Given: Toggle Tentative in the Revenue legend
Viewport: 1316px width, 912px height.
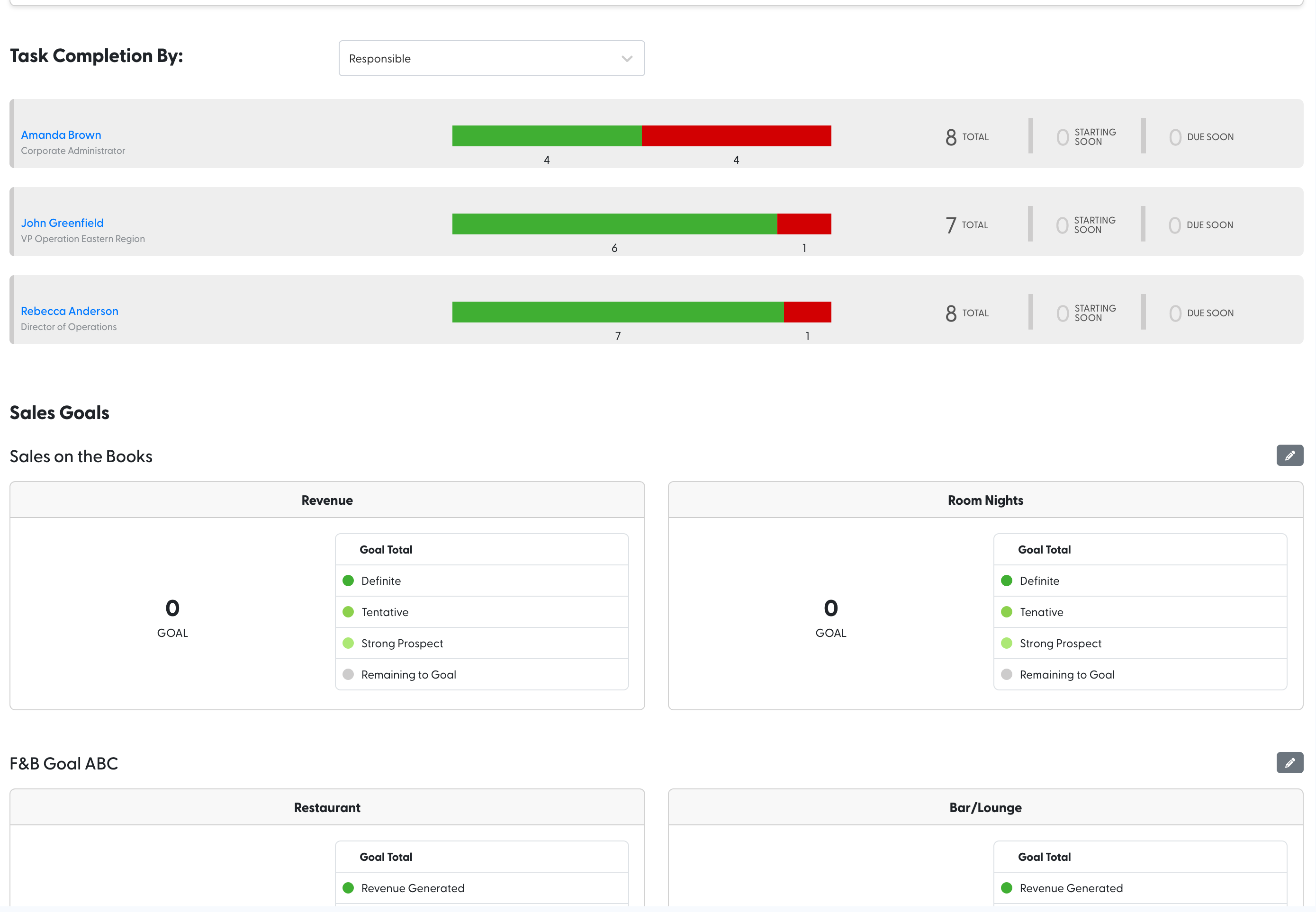Looking at the screenshot, I should [385, 612].
